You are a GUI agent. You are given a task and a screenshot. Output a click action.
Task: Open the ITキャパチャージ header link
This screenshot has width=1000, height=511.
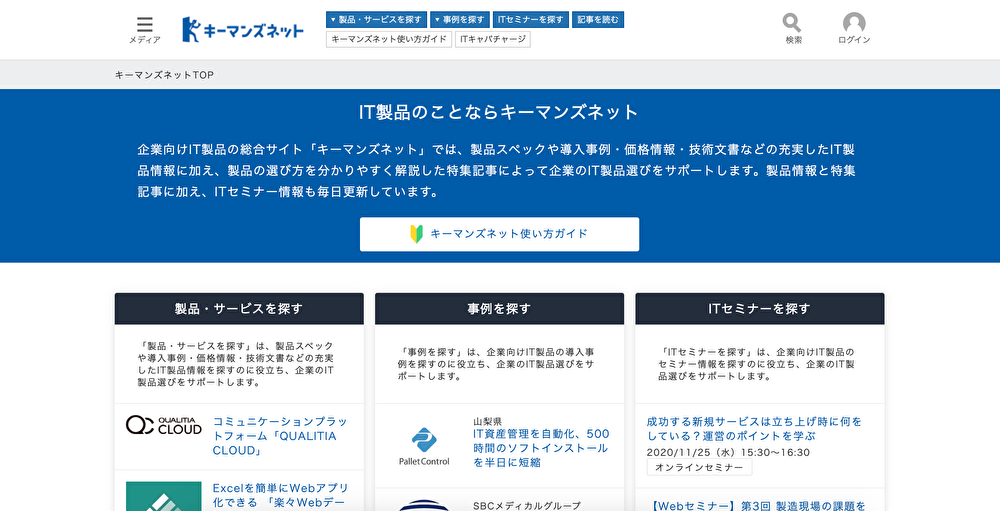coord(492,39)
